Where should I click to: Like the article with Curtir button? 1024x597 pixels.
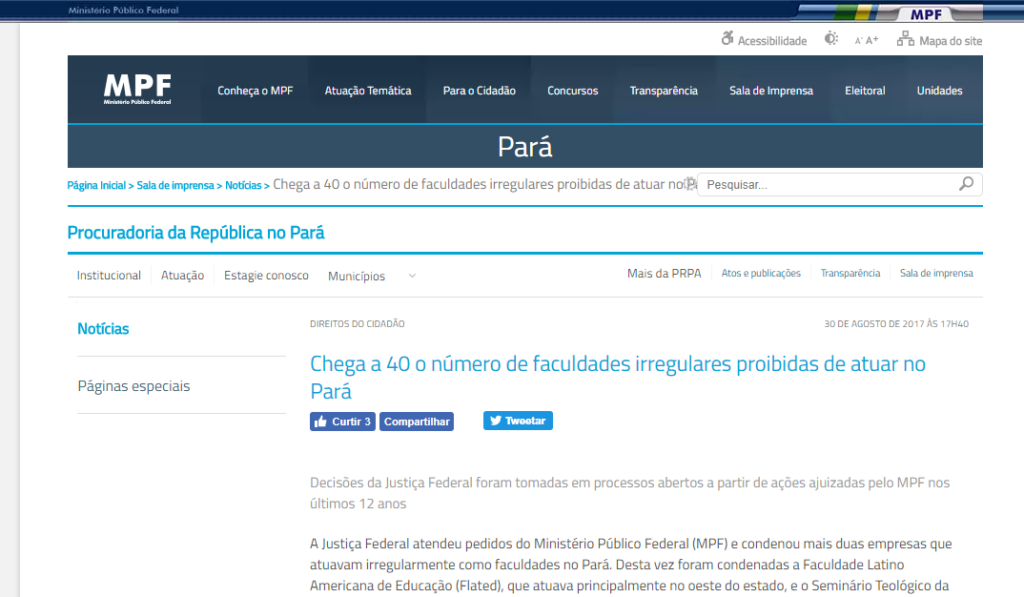tap(343, 422)
